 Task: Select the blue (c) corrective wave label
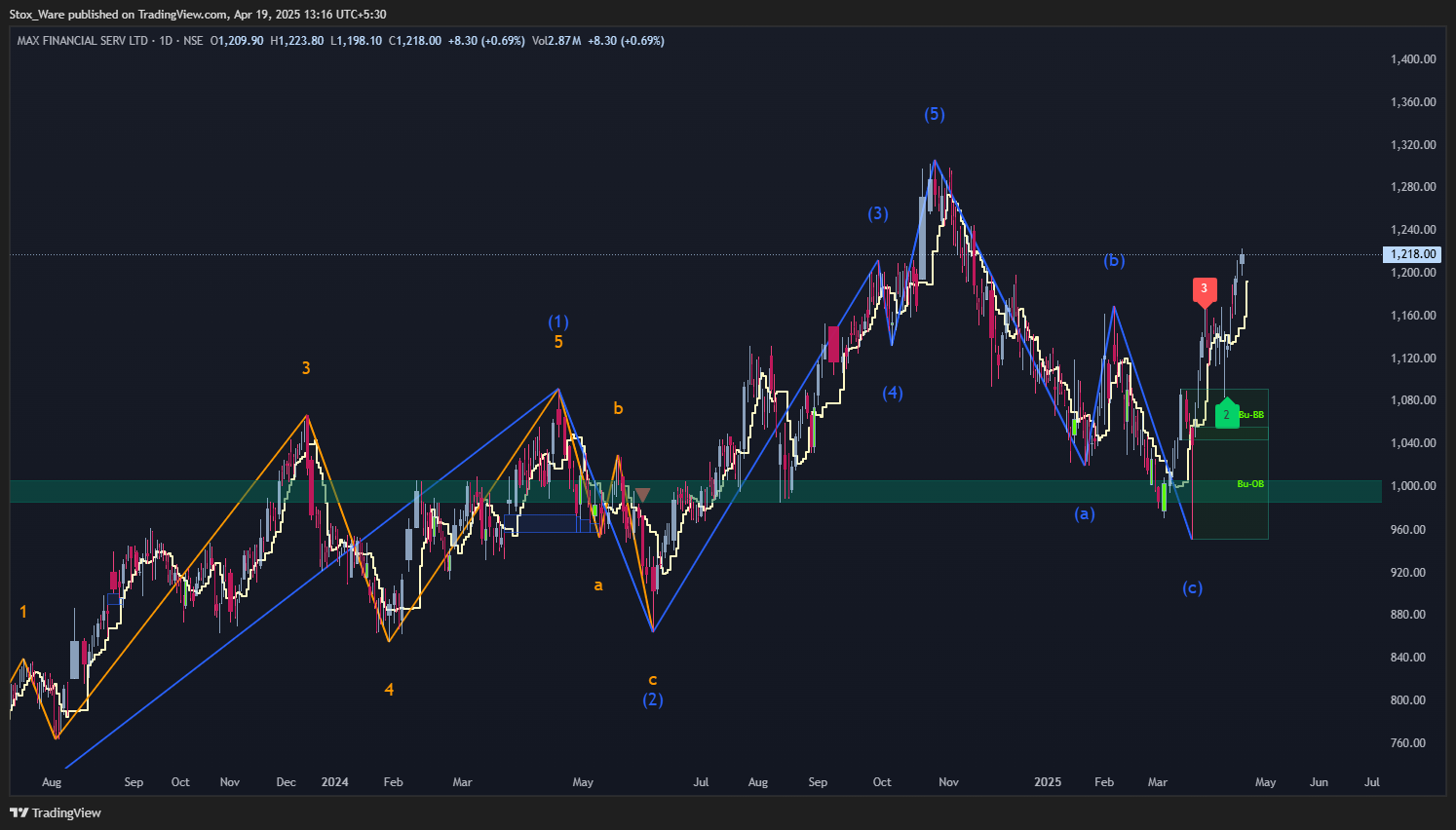pyautogui.click(x=1193, y=587)
